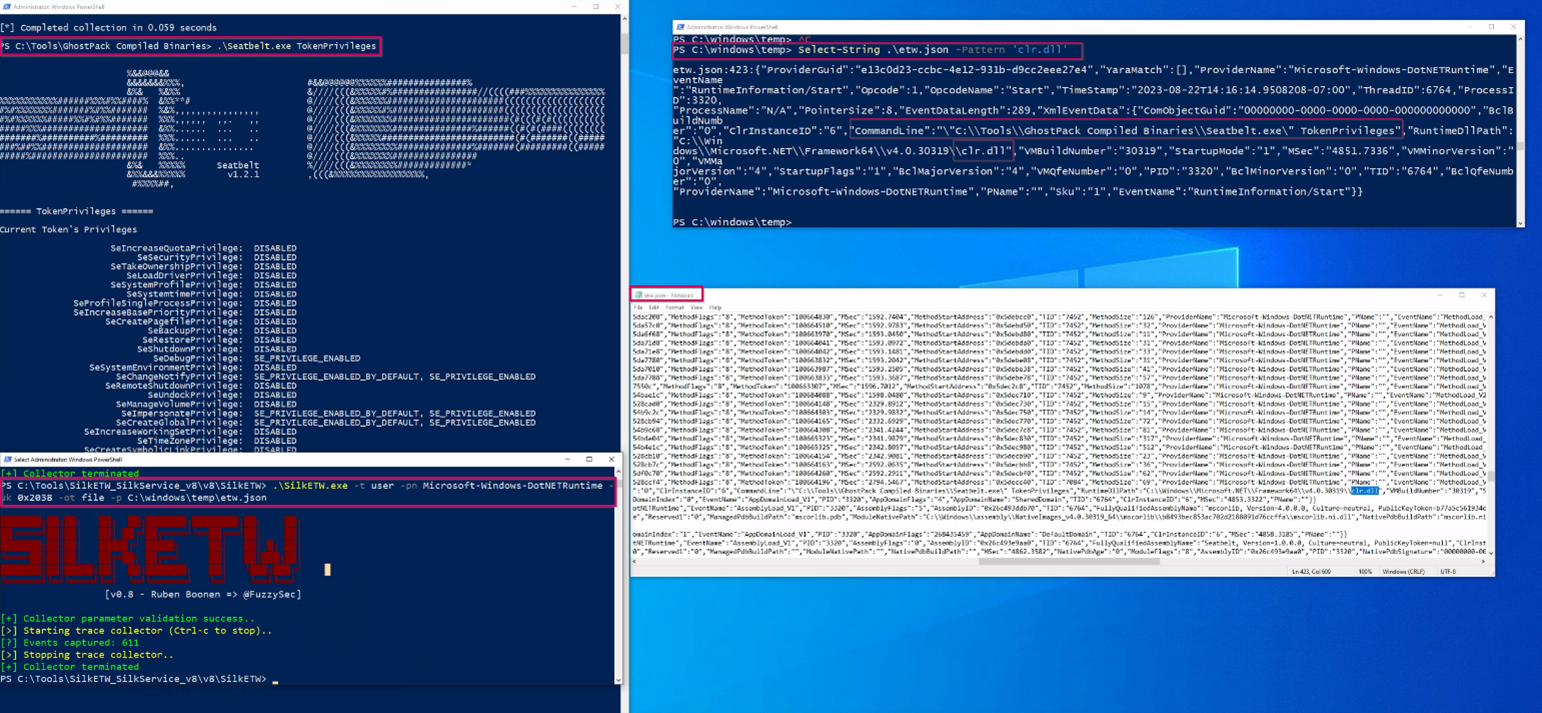Click the highlighted clr.dll text in Notepad
This screenshot has width=1542, height=713.
[1364, 491]
